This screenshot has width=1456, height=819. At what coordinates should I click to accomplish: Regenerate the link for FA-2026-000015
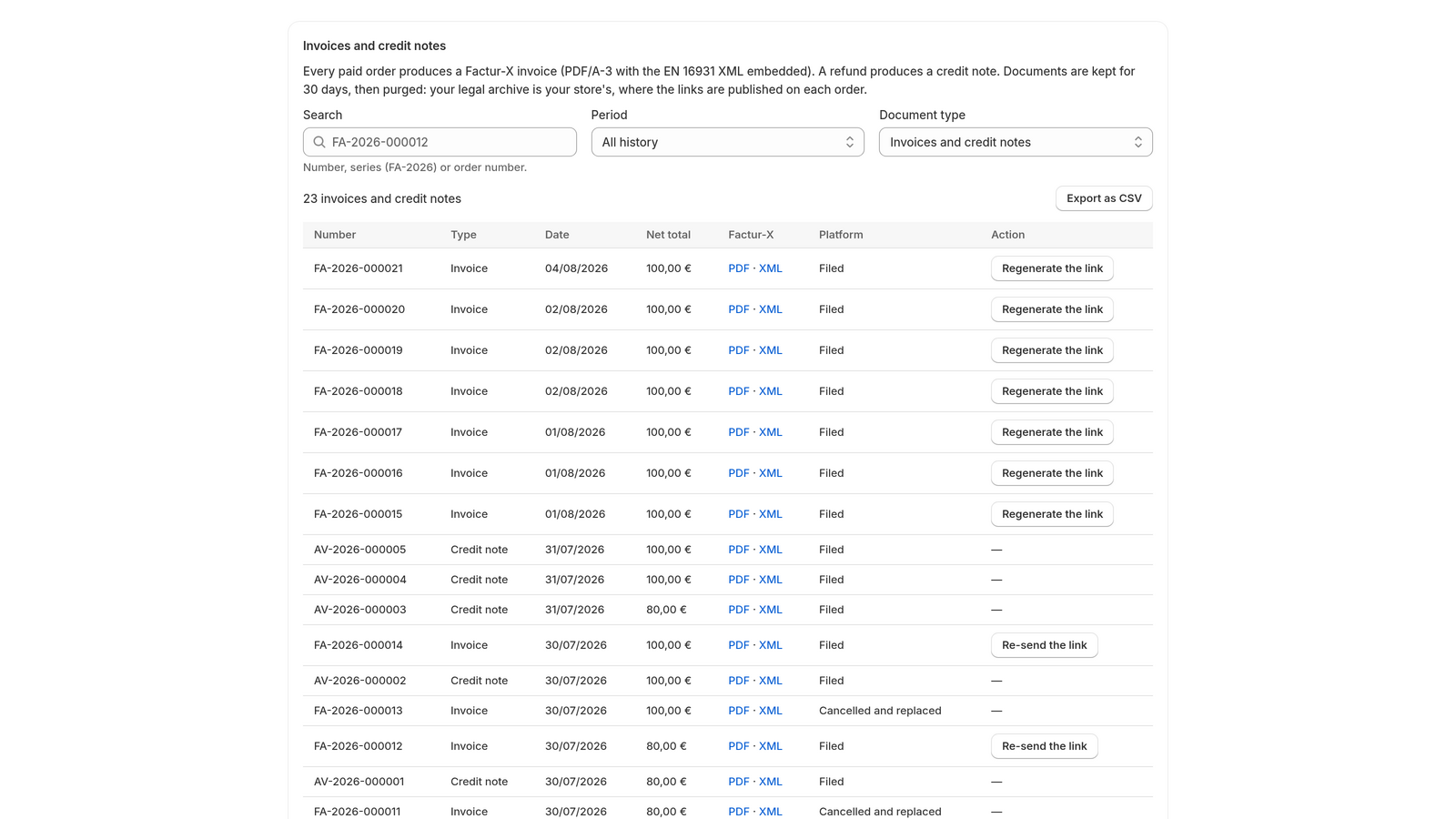click(1052, 514)
